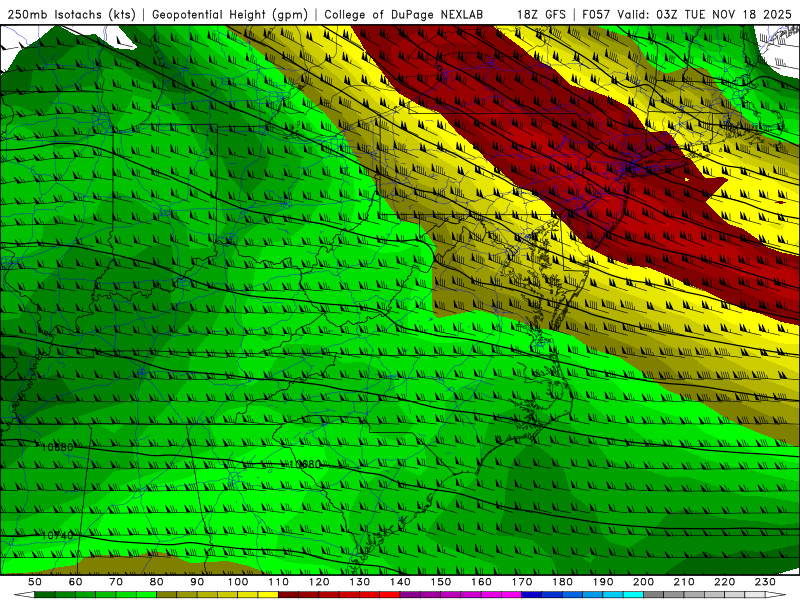Click the dark maroon swatch starting at 110
Viewport: 800px width, 600px height.
click(288, 595)
